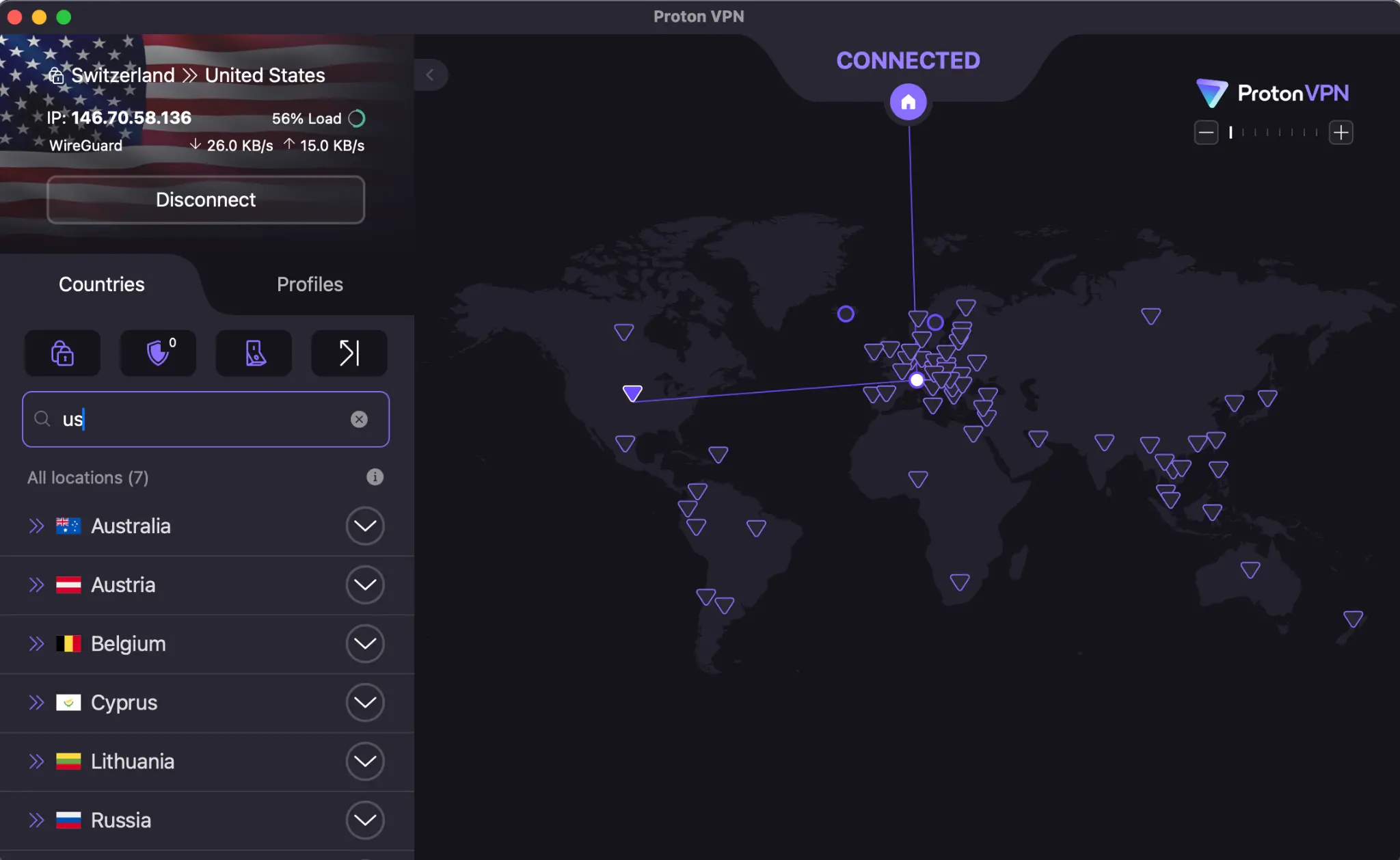Expand the Belgium server list
Viewport: 1400px width, 860px height.
click(x=364, y=643)
